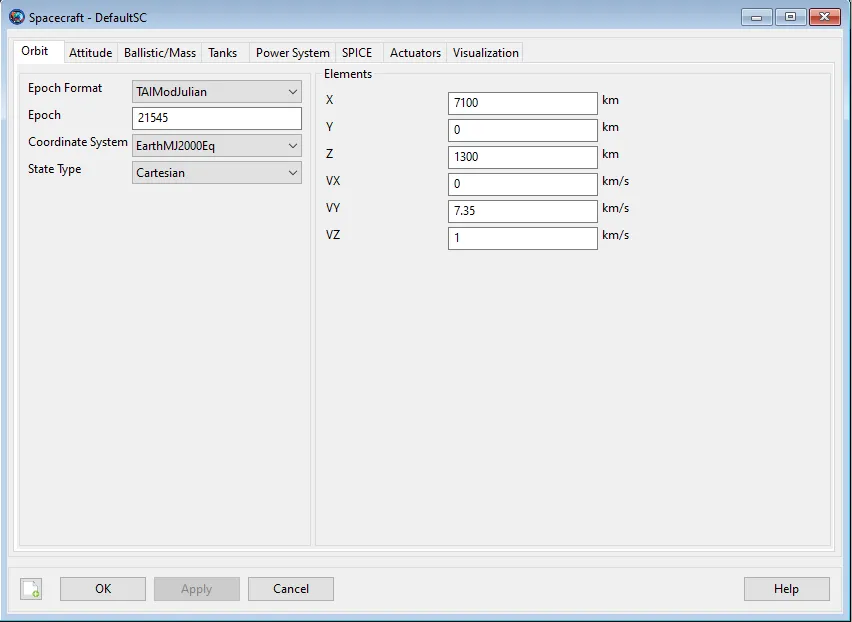Screen dimensions: 852x622
Task: Click the show script icon at bottom left
Action: [31, 589]
